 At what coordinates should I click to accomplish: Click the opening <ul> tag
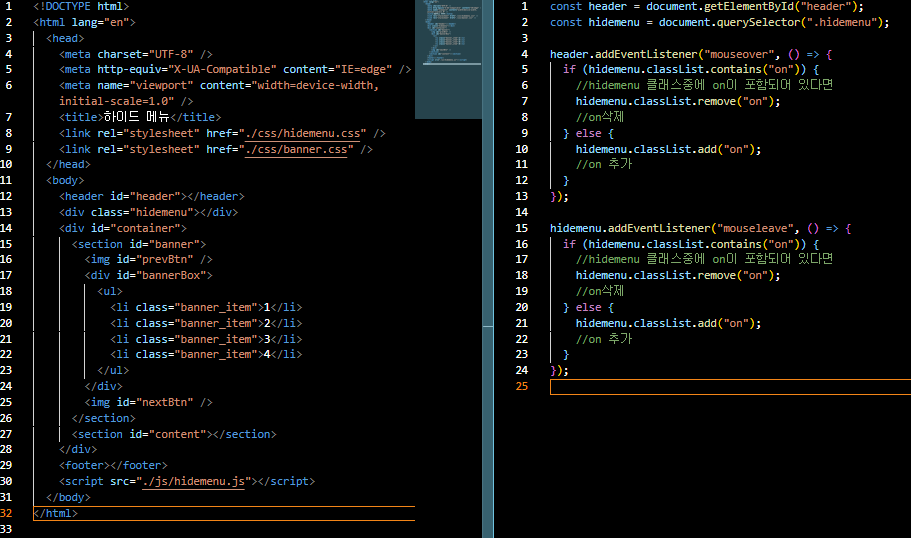point(110,291)
